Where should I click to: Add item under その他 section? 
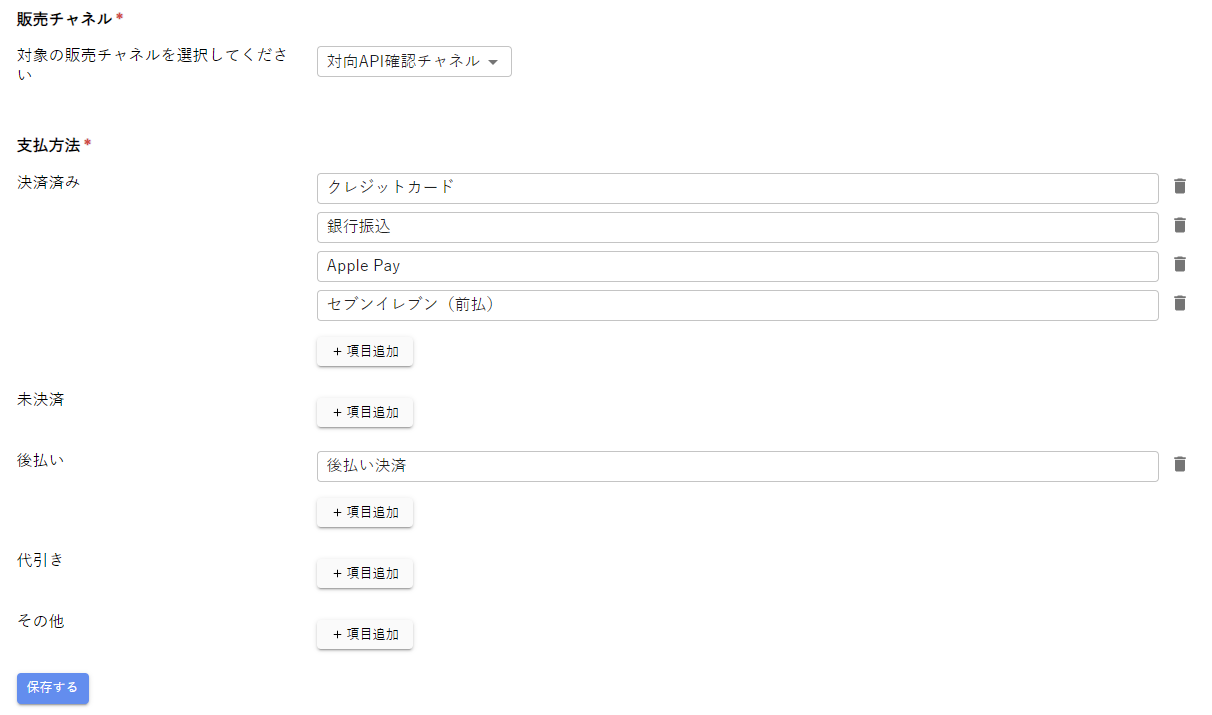(365, 634)
